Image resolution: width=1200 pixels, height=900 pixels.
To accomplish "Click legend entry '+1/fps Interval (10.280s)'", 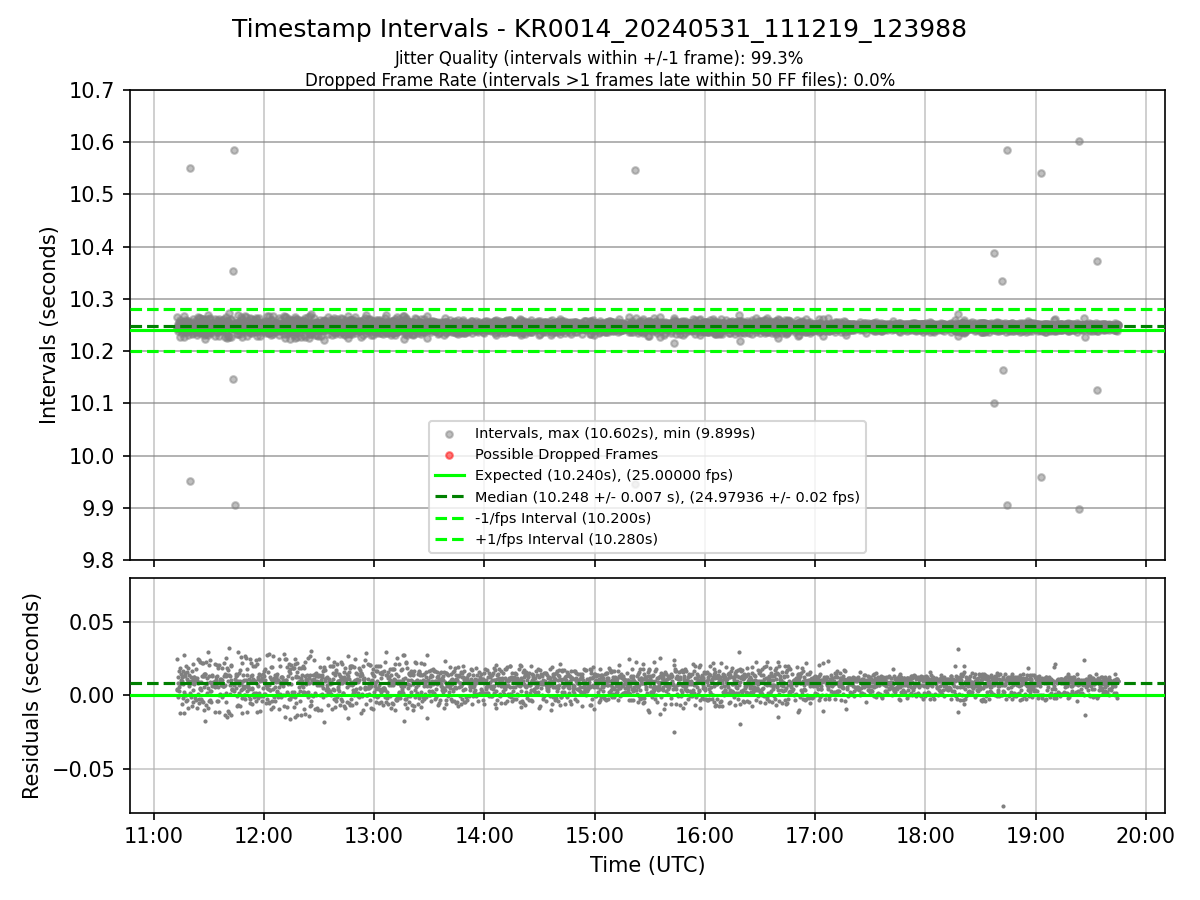I will 566,539.
